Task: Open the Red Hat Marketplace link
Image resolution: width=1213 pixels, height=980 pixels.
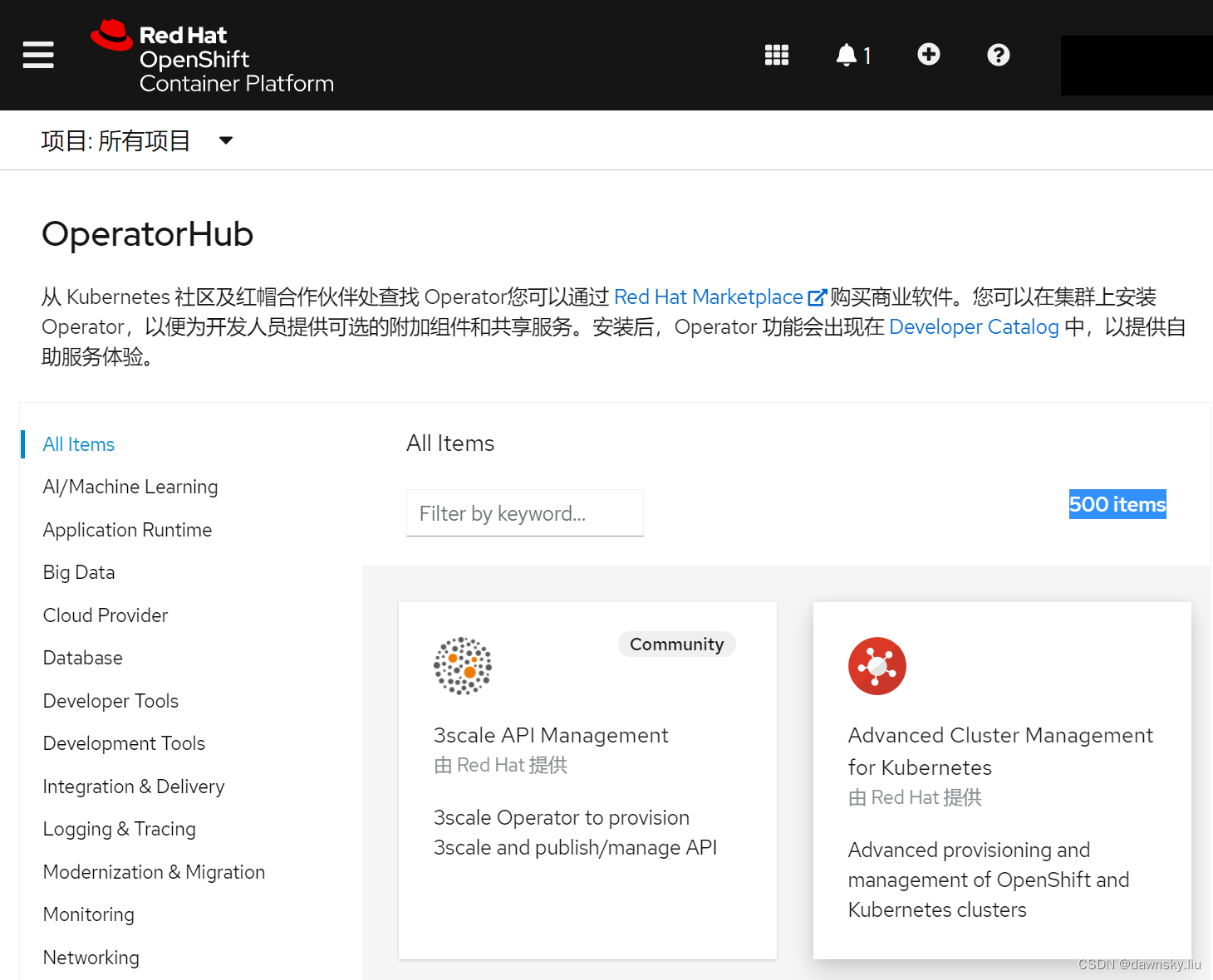Action: 709,297
